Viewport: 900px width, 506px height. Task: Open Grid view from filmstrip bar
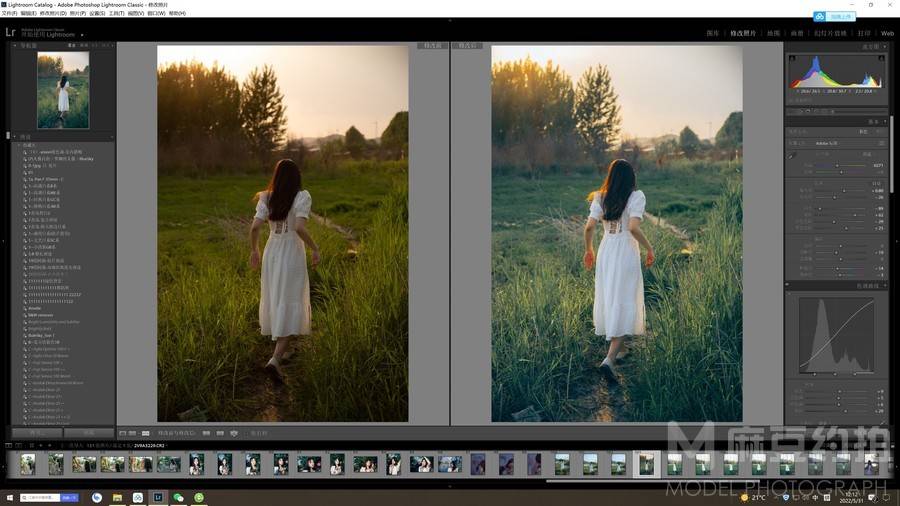coord(31,445)
